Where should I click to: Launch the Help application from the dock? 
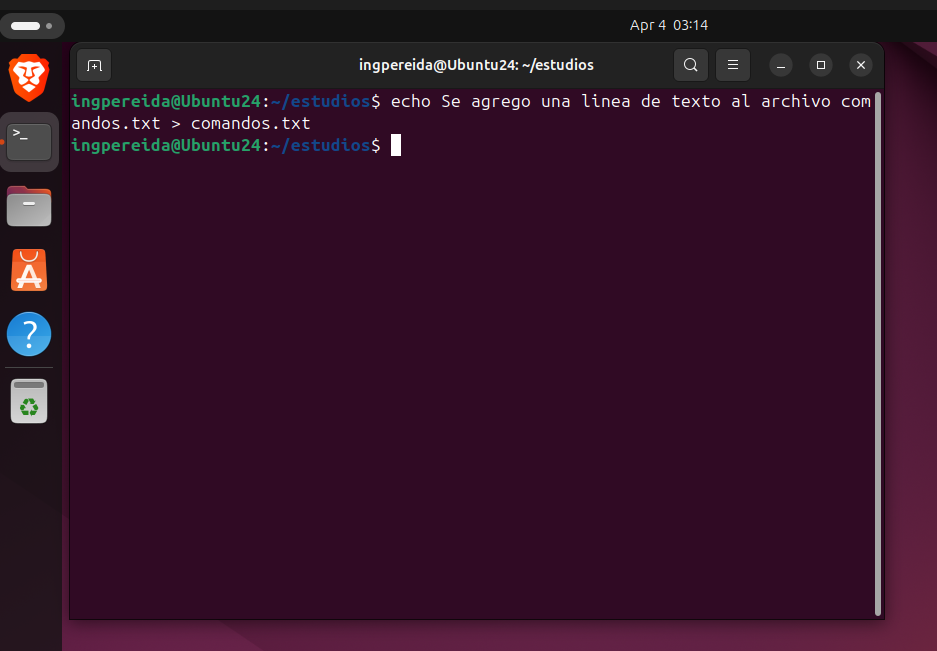29,334
